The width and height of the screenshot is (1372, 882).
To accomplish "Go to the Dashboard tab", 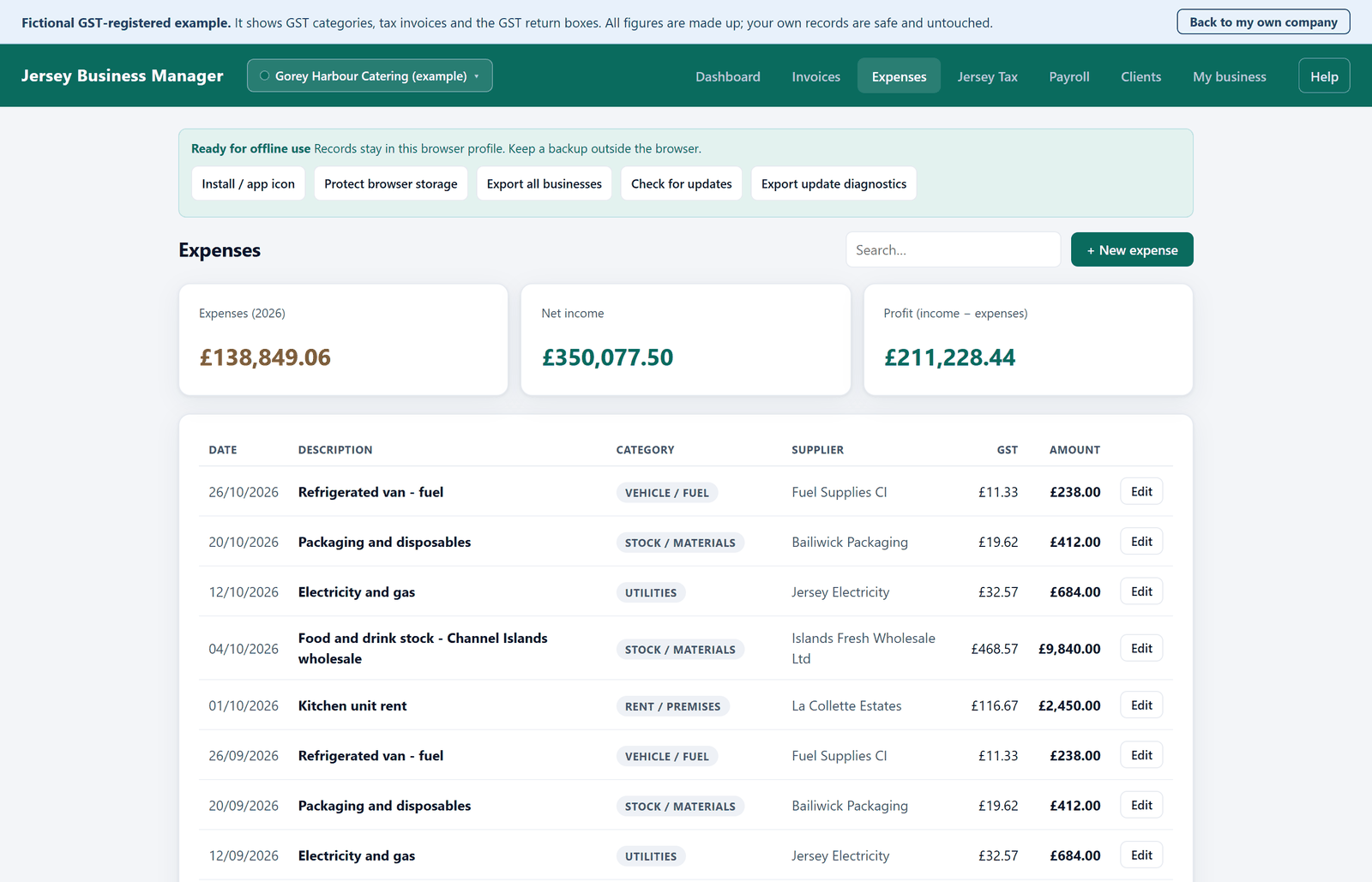I will coord(727,76).
